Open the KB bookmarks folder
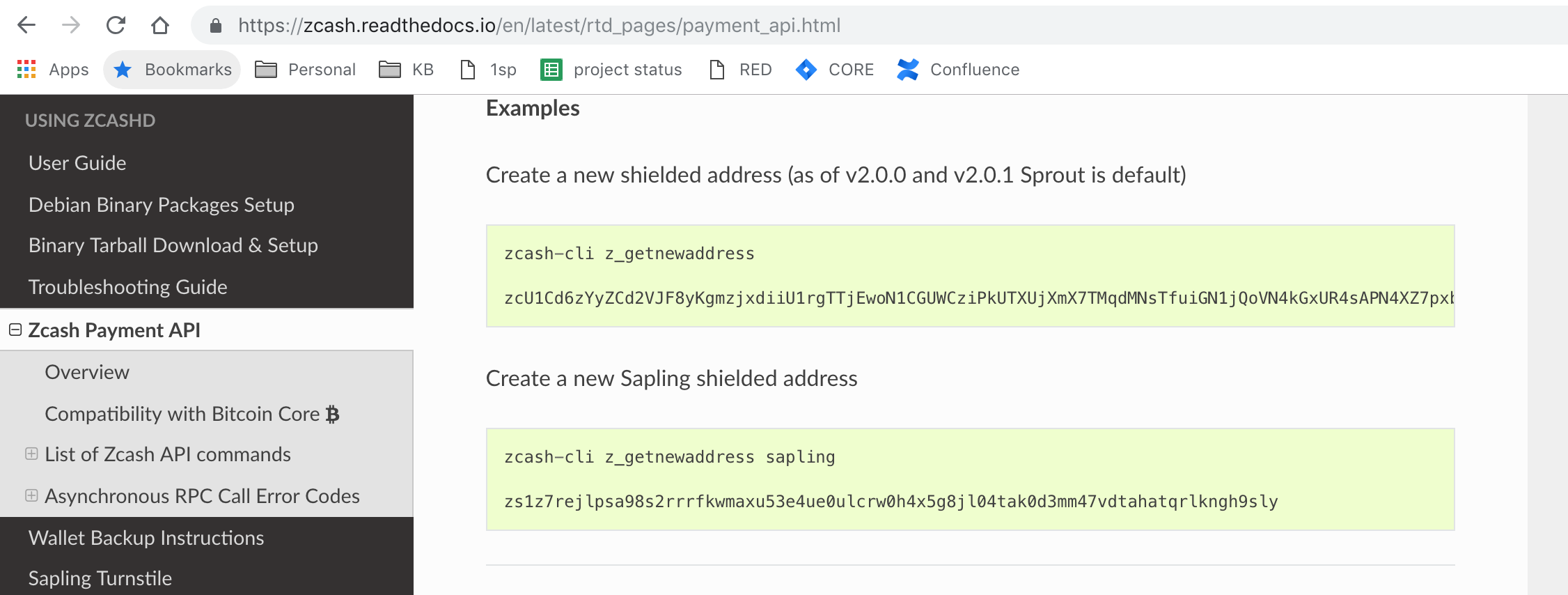This screenshot has width=1568, height=595. click(x=406, y=69)
